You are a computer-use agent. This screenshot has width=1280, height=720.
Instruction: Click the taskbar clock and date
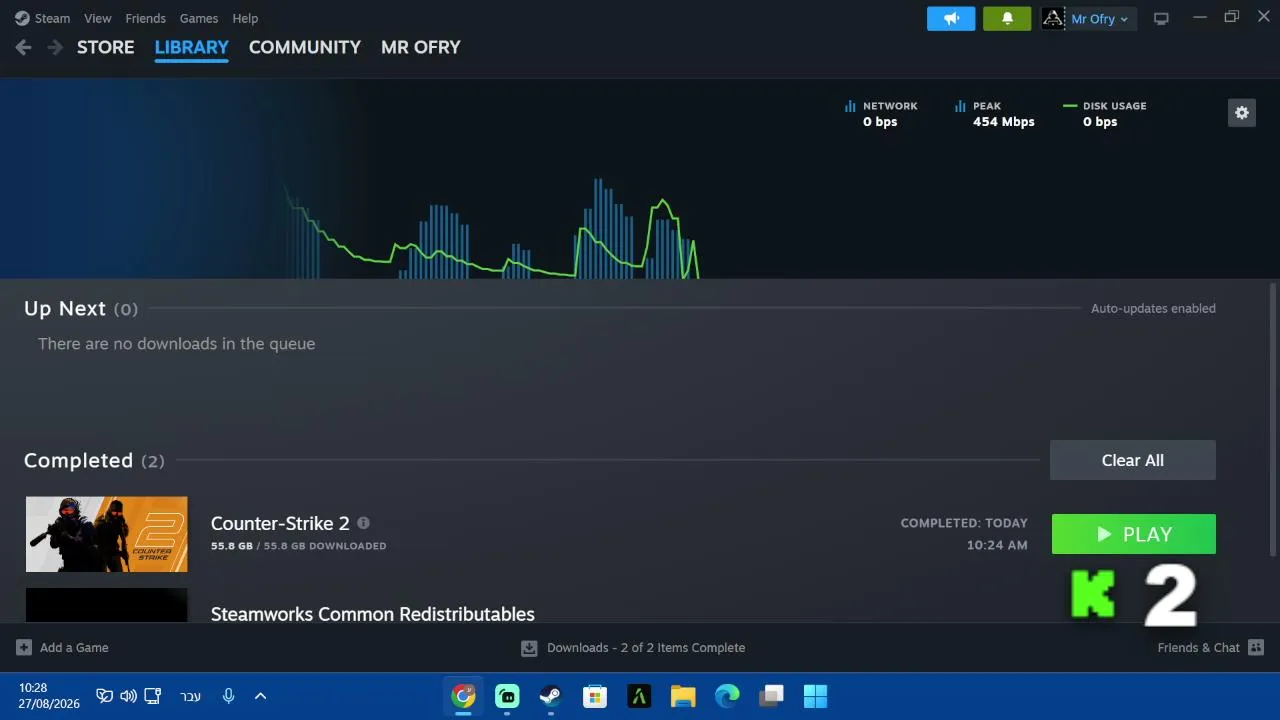point(49,696)
